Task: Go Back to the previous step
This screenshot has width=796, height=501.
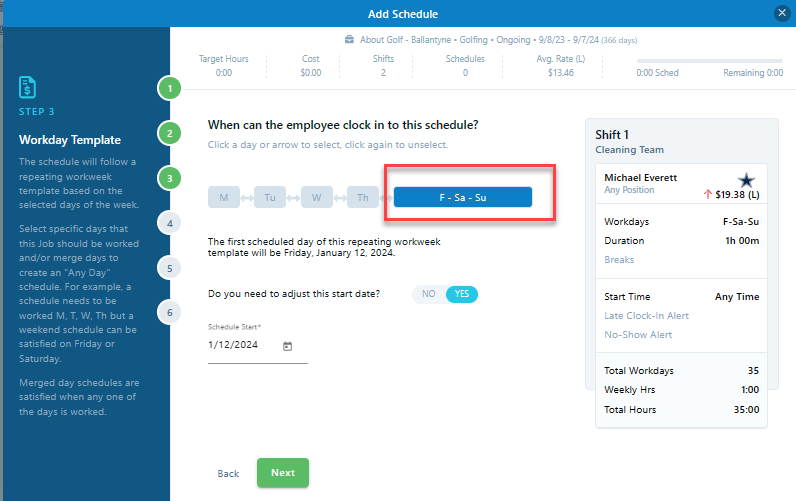Action: (228, 474)
